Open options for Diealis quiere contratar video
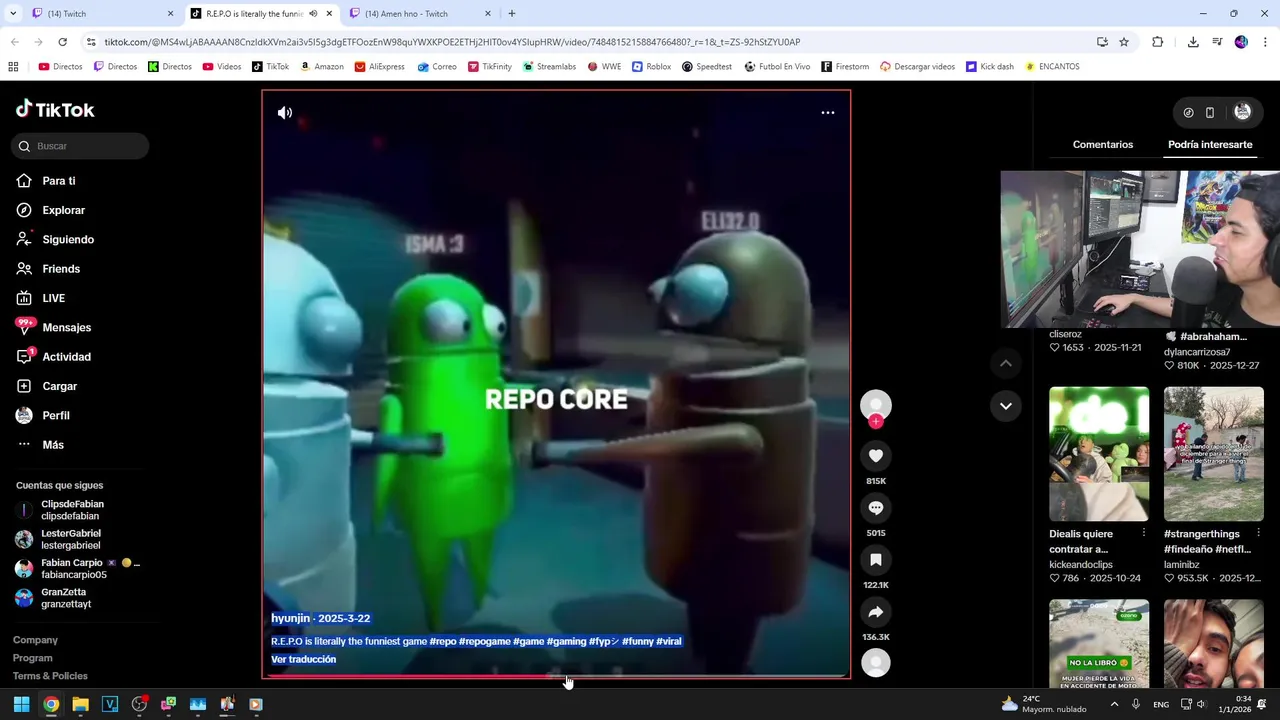The image size is (1280, 720). tap(1144, 534)
